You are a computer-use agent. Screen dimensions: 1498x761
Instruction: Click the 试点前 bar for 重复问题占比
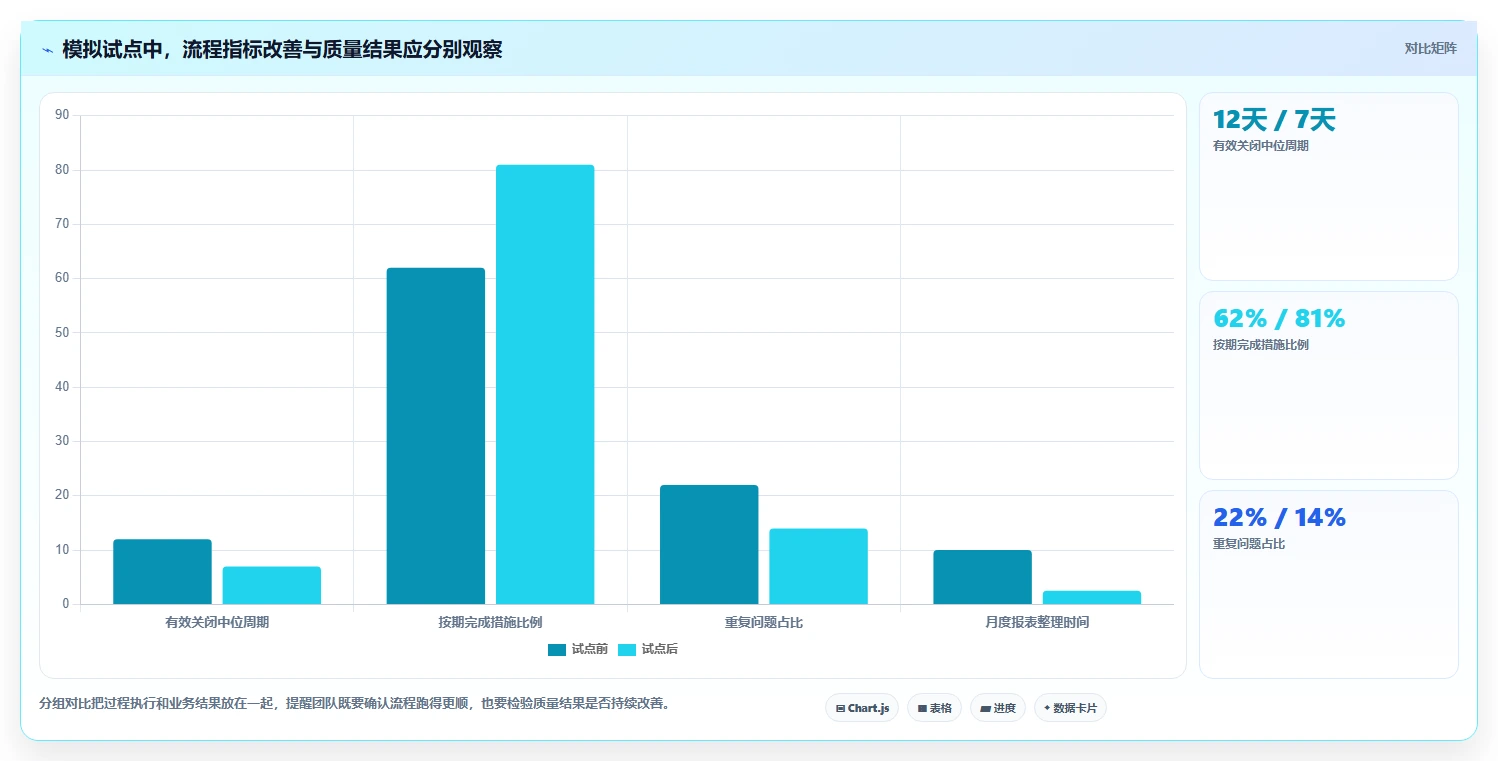coord(709,544)
